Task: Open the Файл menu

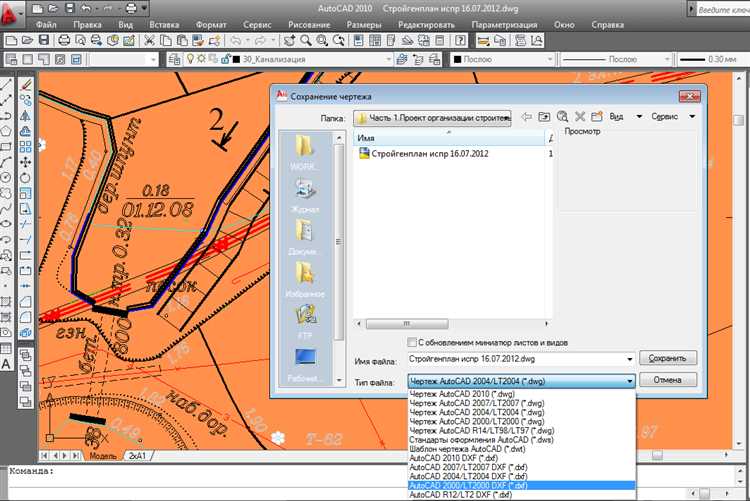Action: pyautogui.click(x=46, y=24)
